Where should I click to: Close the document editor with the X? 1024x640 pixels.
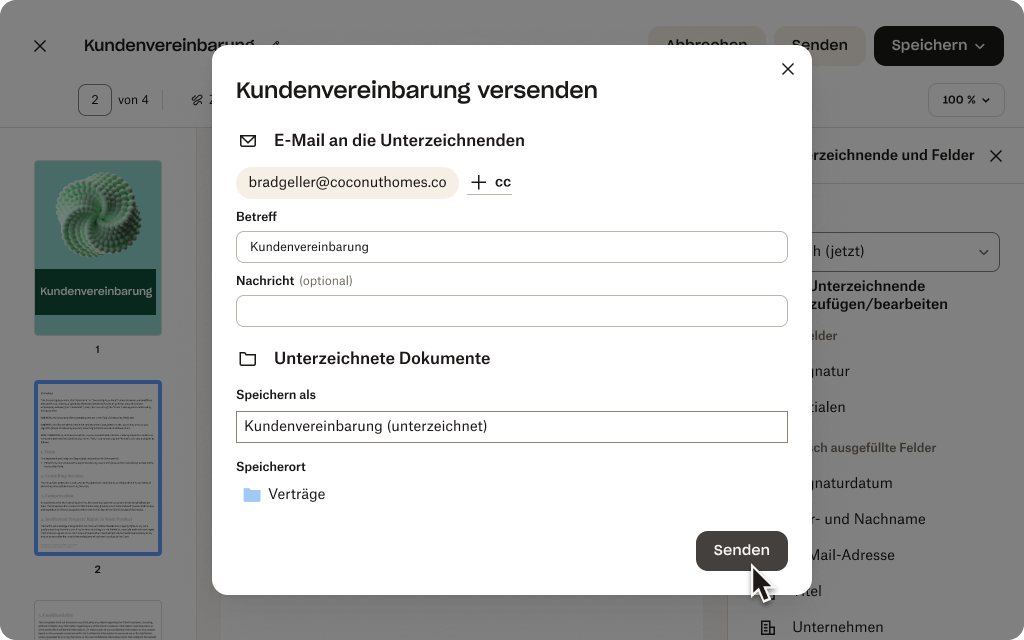pos(40,46)
